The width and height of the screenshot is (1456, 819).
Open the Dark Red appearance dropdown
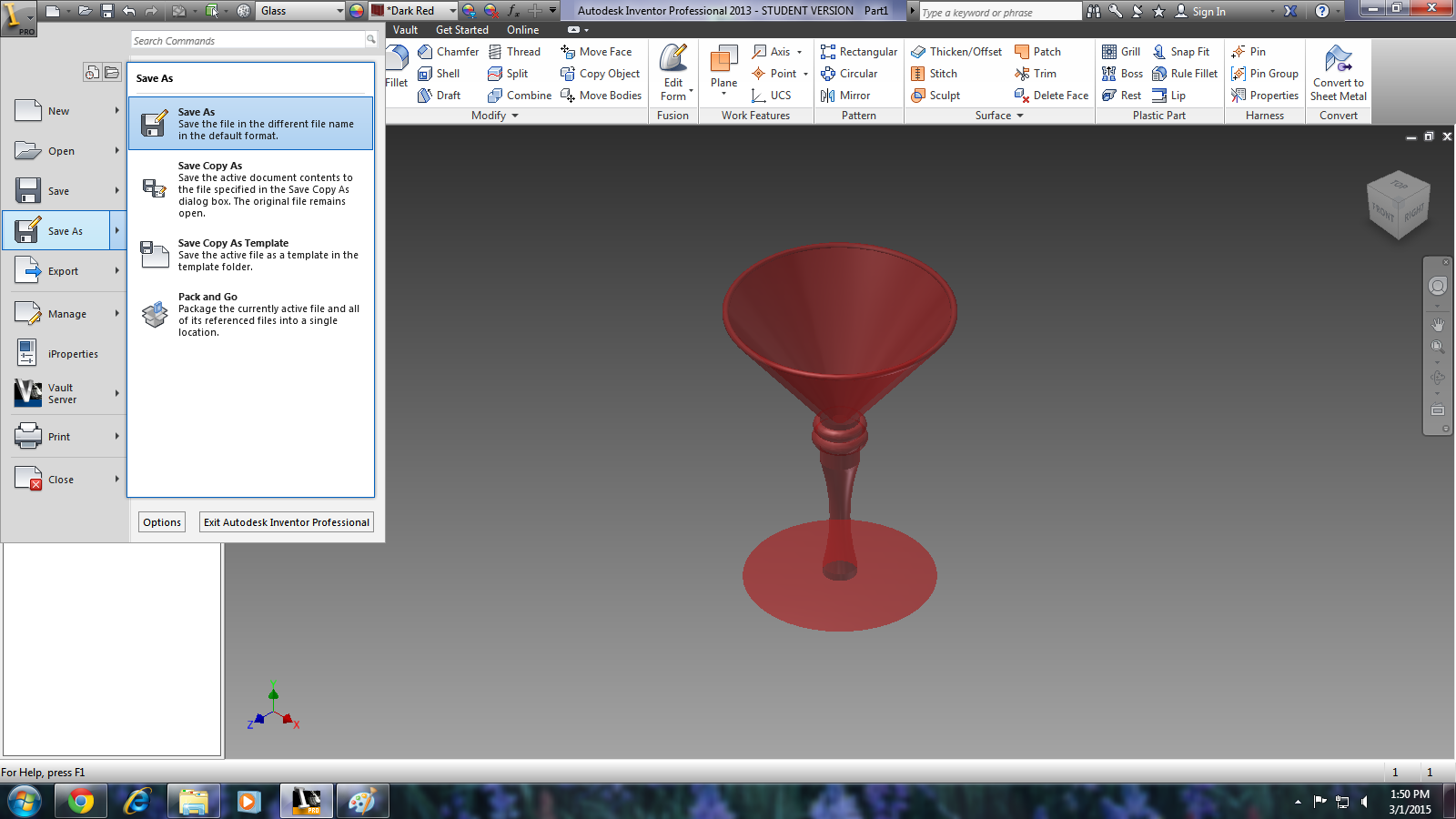(x=452, y=11)
